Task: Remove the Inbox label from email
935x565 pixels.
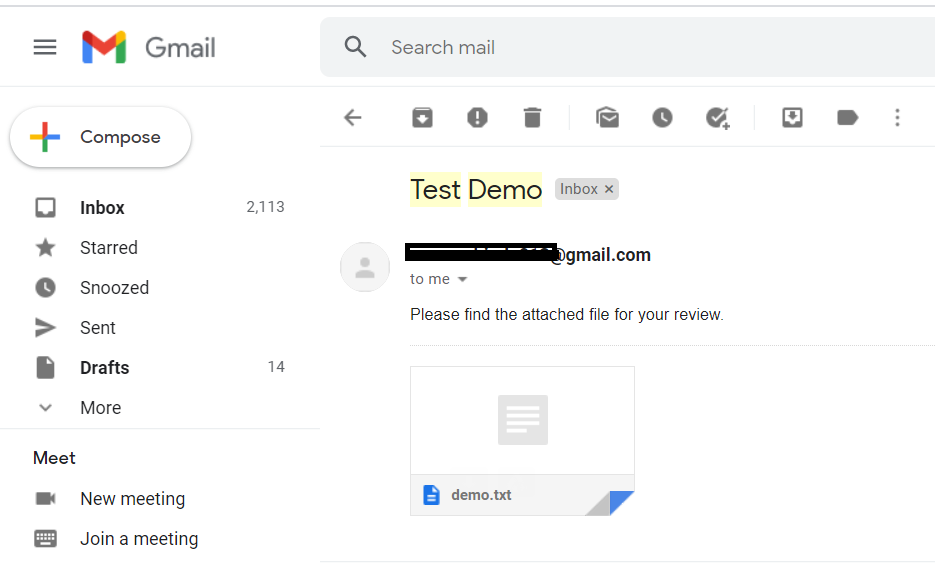Action: coord(609,189)
